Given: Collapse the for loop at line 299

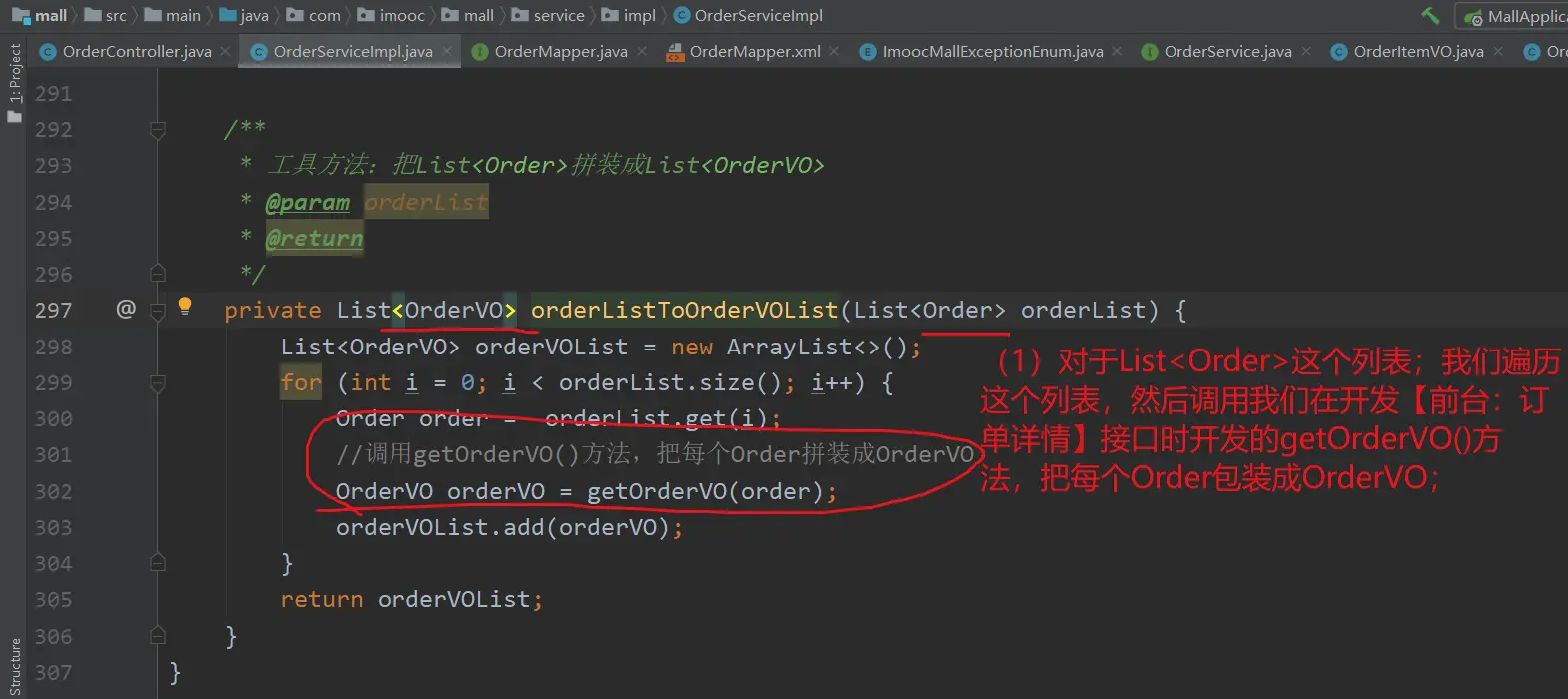Looking at the screenshot, I should [158, 383].
